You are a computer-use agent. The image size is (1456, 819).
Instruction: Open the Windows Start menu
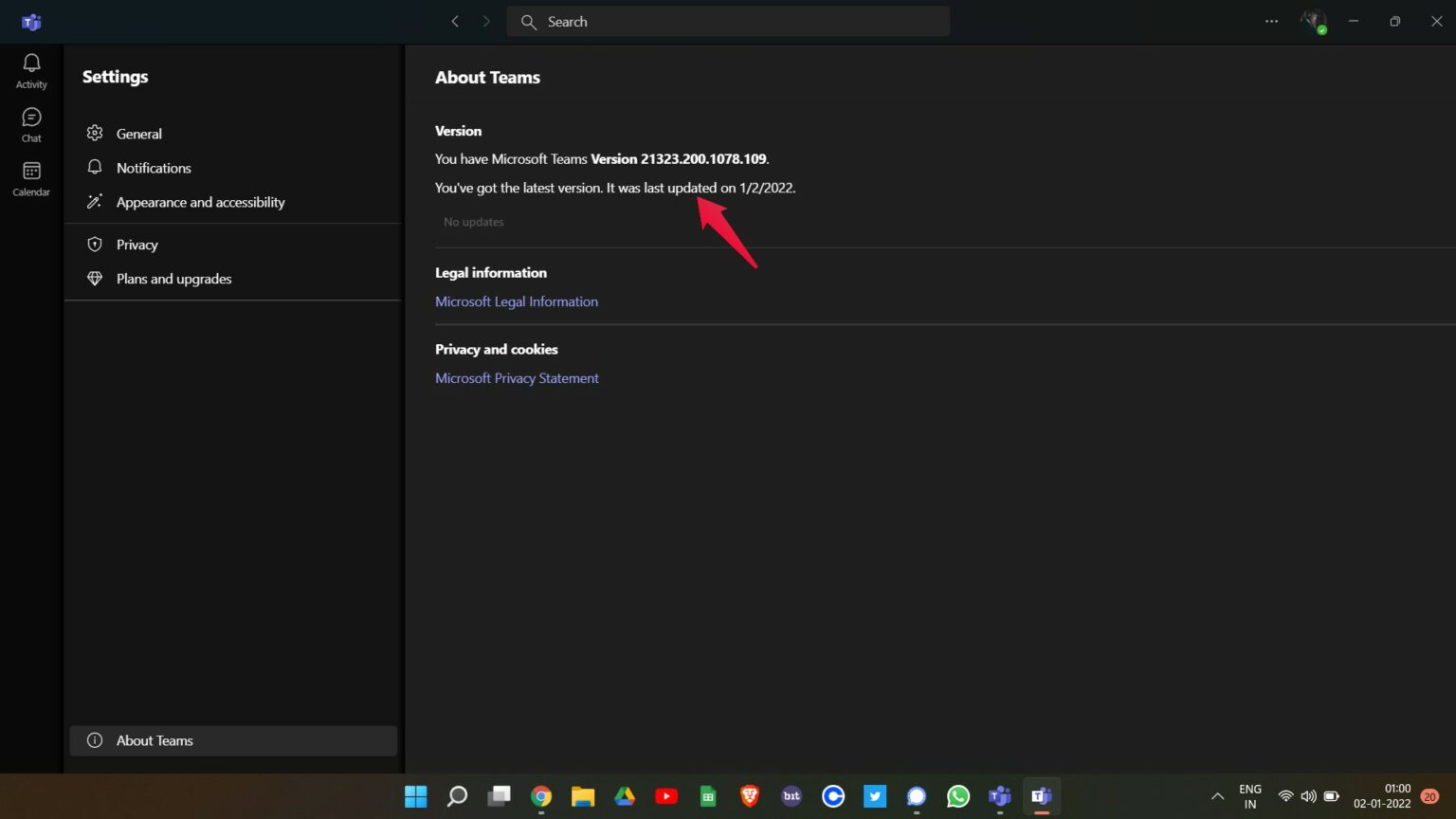click(x=415, y=796)
